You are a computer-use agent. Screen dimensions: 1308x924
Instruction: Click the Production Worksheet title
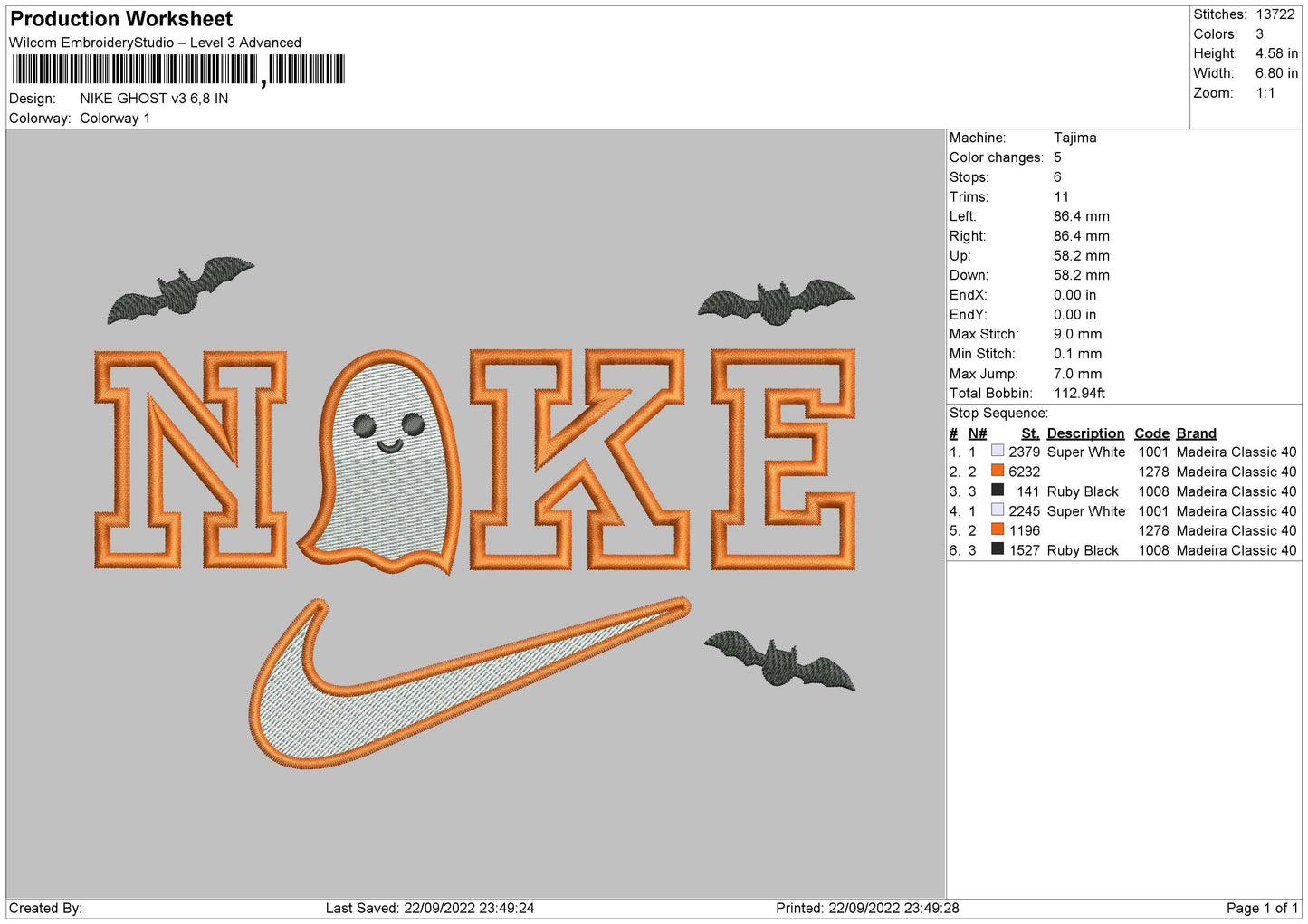pos(121,19)
